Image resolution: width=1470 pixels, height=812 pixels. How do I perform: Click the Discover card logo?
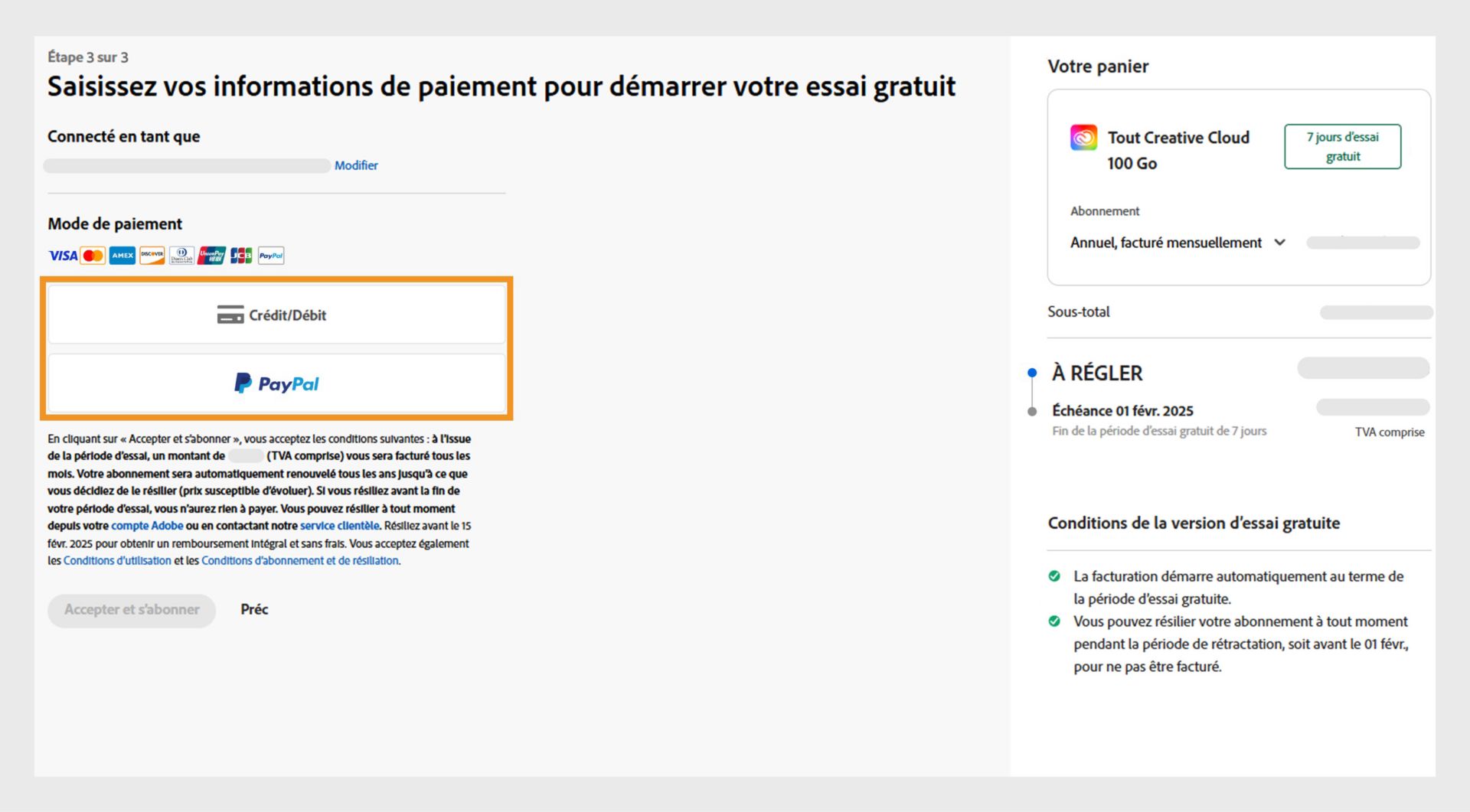pos(152,256)
